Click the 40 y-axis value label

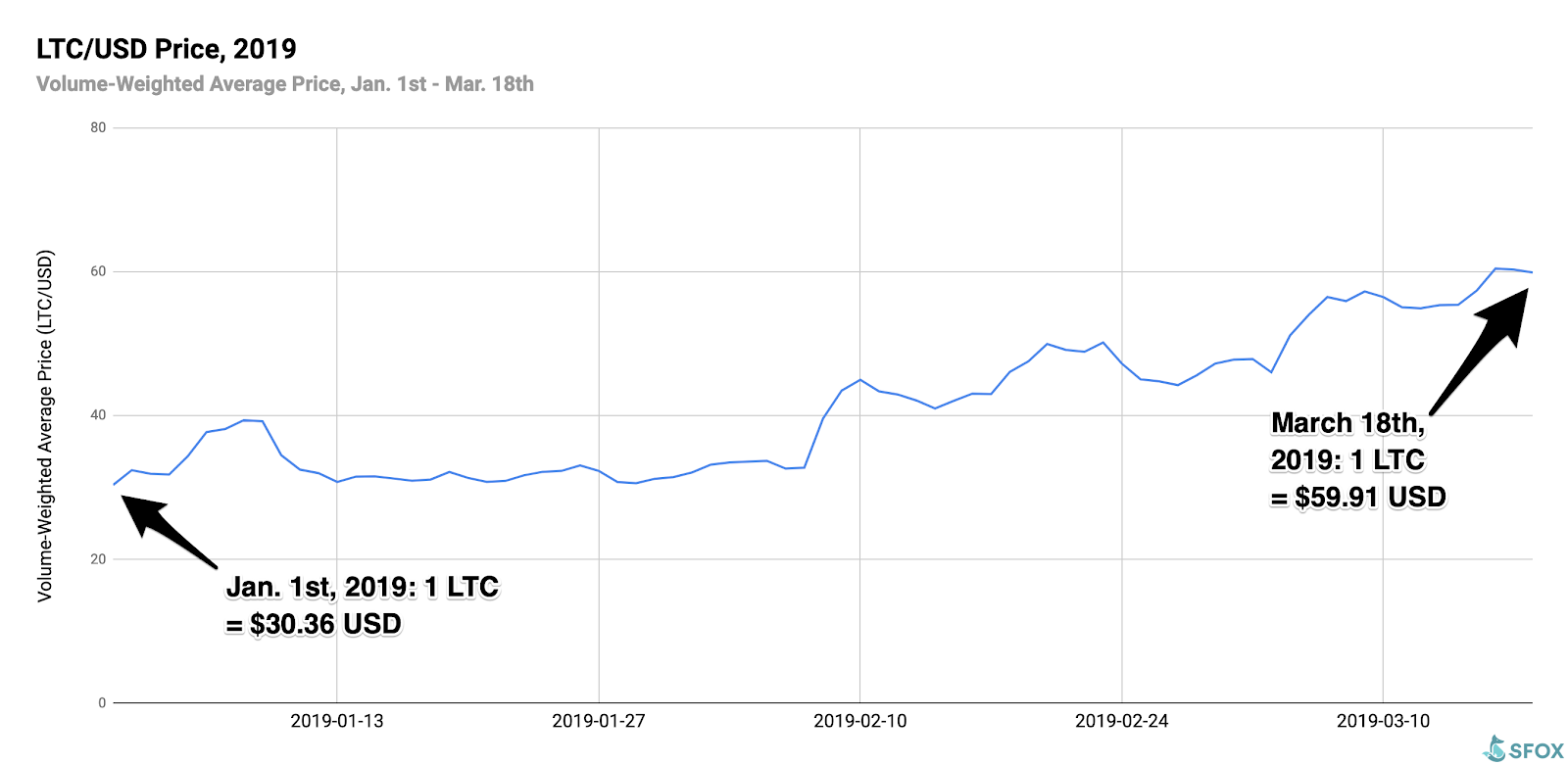[98, 415]
